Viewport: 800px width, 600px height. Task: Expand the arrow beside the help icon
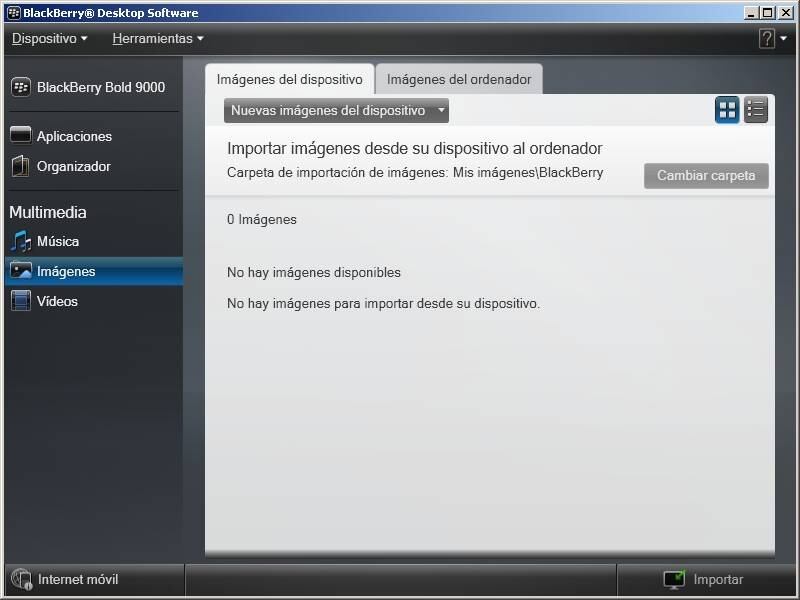coord(784,39)
